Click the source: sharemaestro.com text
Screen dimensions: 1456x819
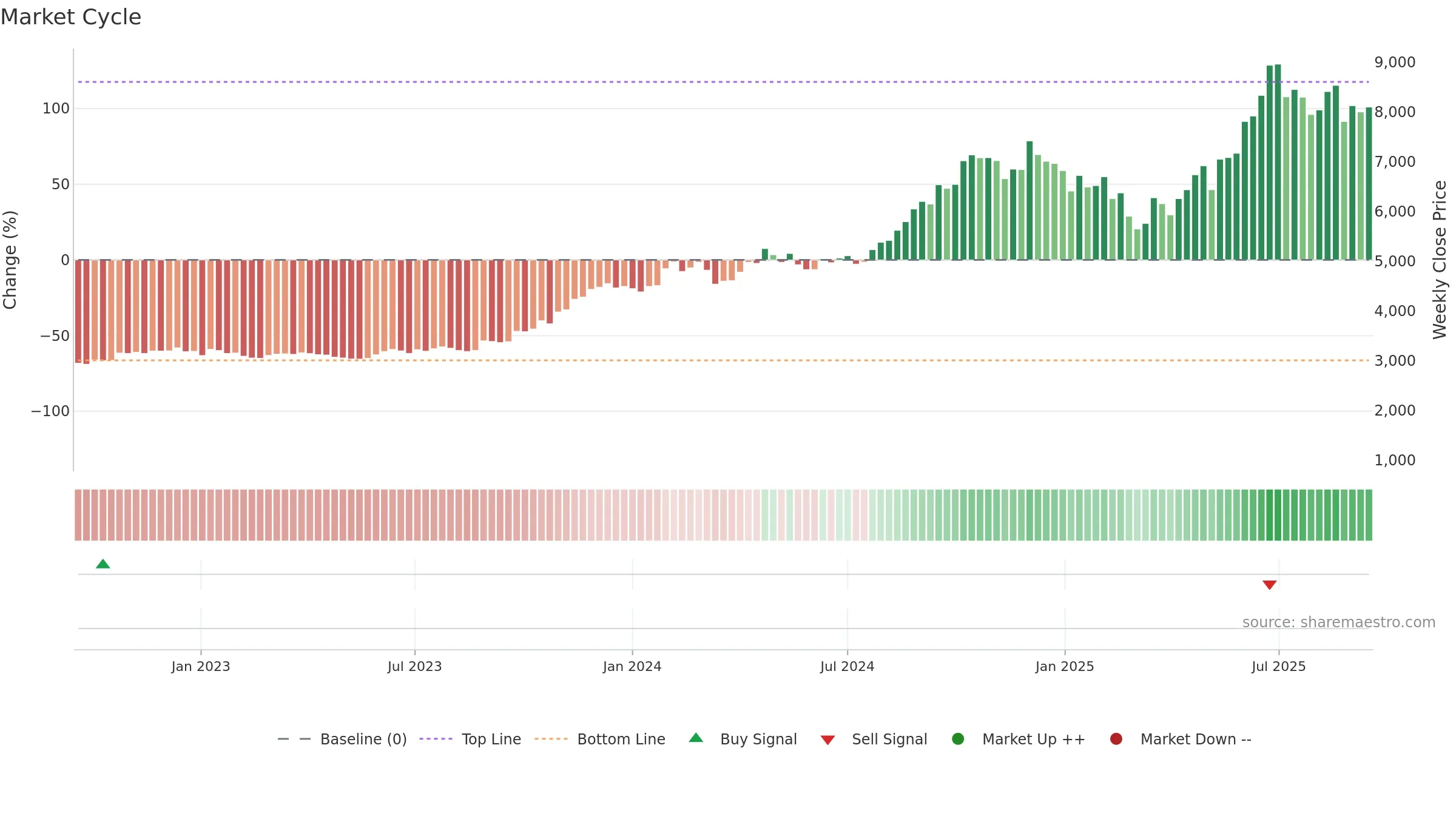tap(1339, 622)
